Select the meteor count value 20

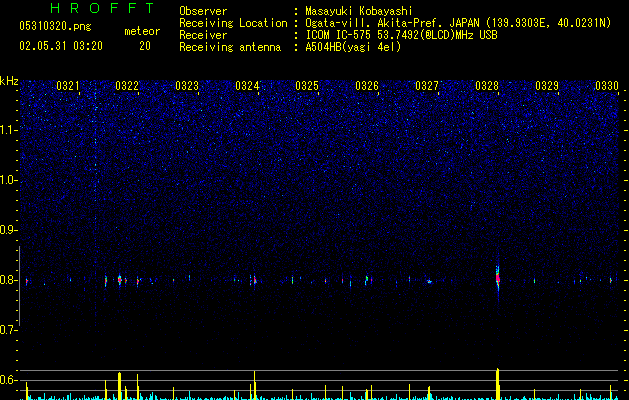(145, 46)
